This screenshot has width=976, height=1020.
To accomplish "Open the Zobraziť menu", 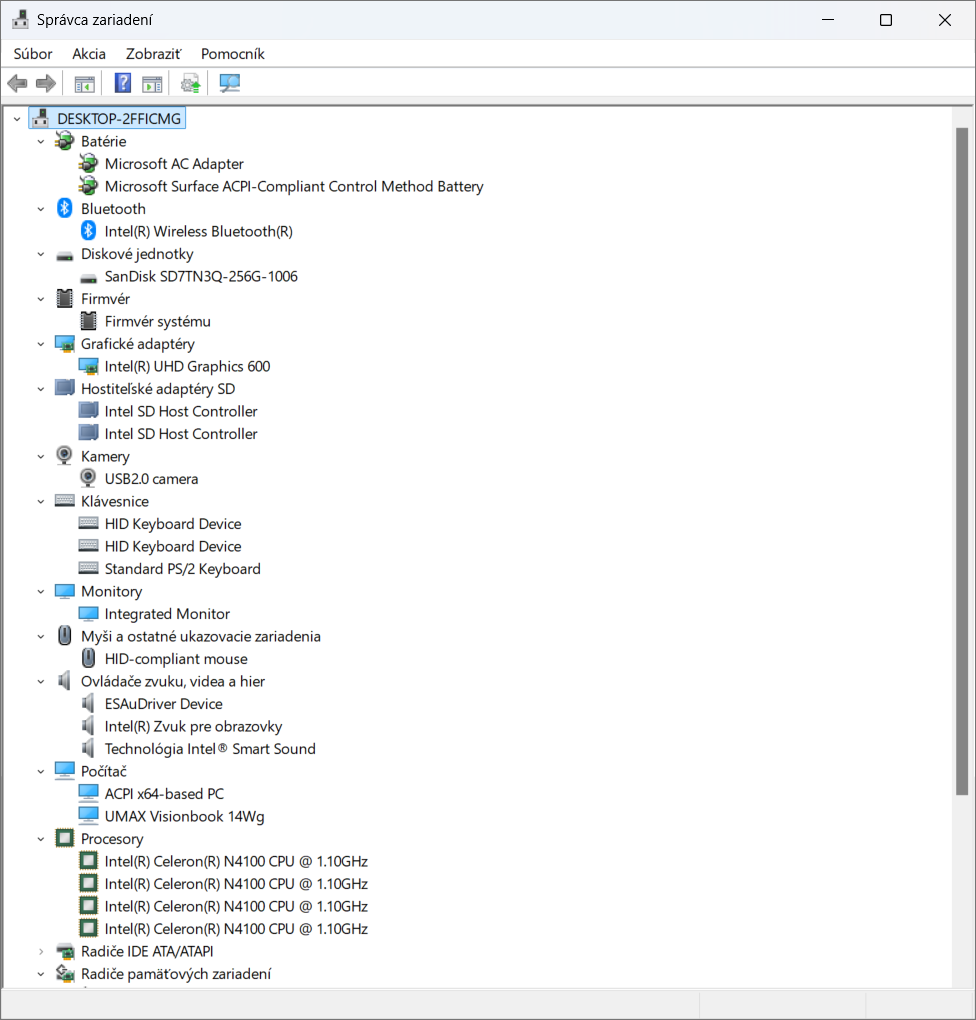I will (153, 54).
